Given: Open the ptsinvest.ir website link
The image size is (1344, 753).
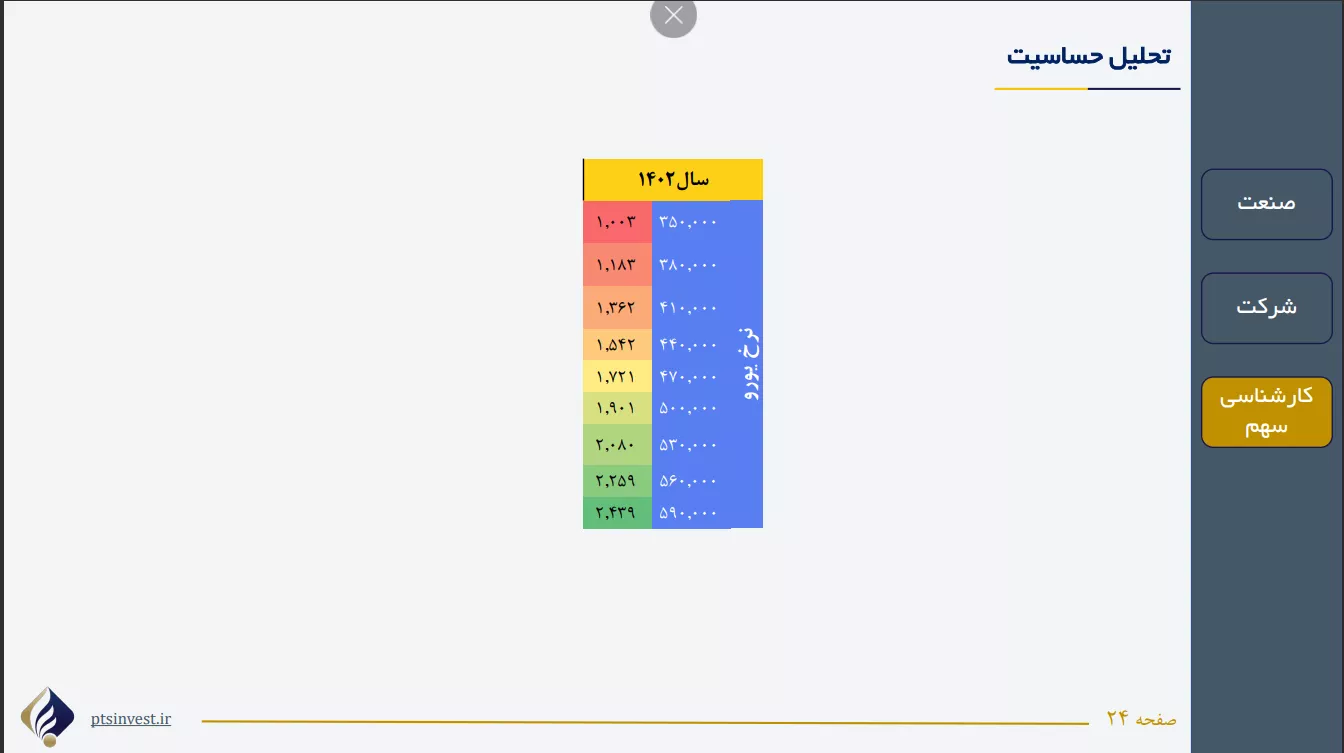Looking at the screenshot, I should click(130, 719).
